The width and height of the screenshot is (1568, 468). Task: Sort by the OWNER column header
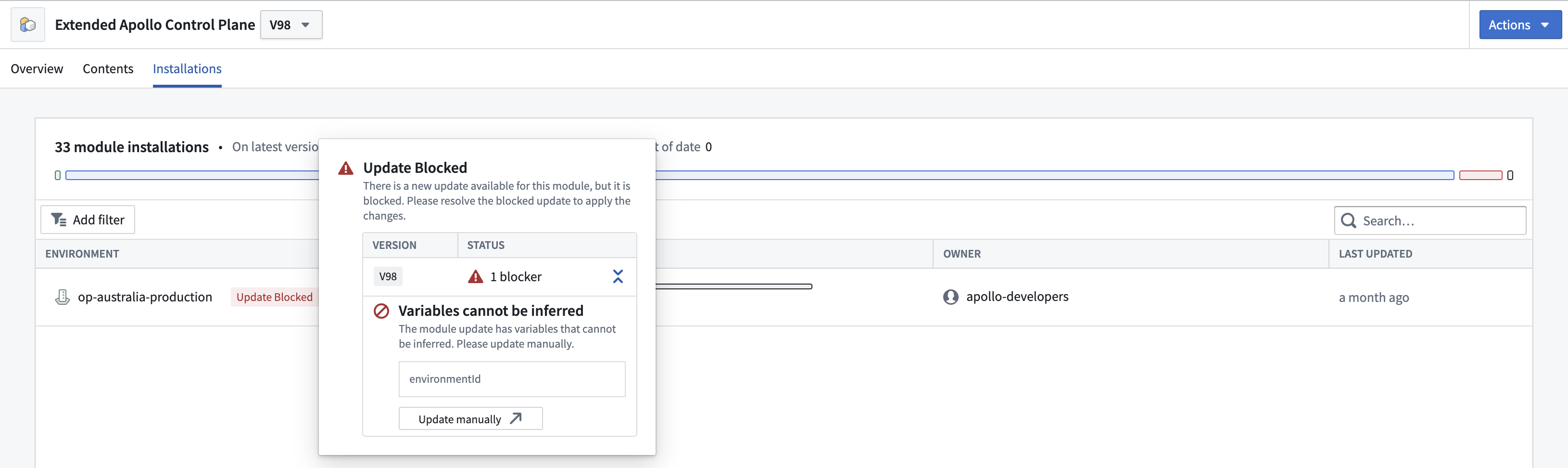click(962, 253)
